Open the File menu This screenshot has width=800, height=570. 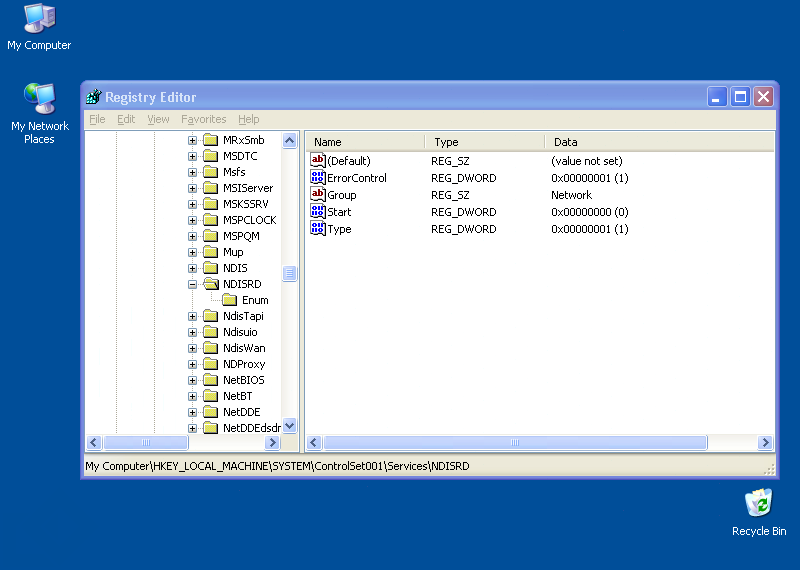tap(97, 119)
